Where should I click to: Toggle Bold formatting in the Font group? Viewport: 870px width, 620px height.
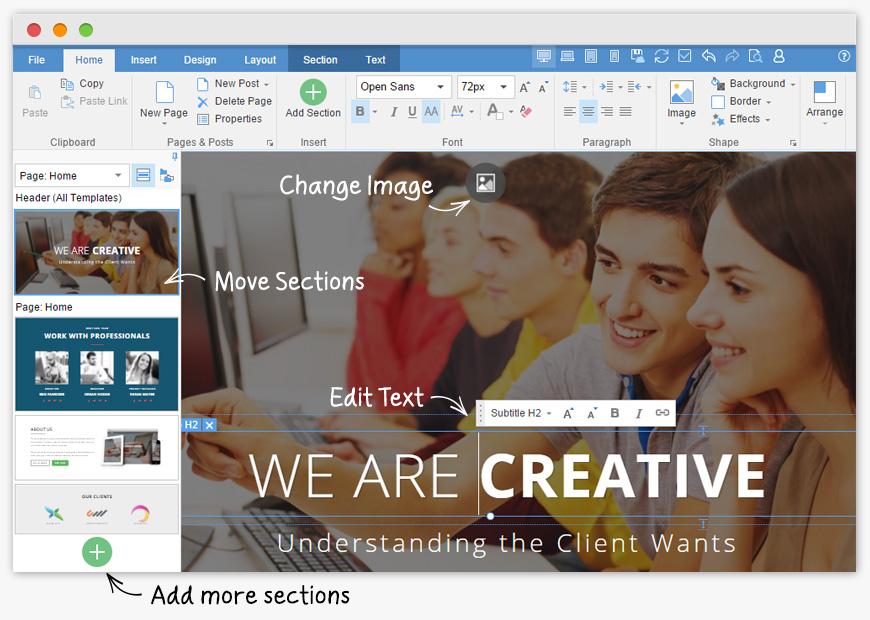361,112
